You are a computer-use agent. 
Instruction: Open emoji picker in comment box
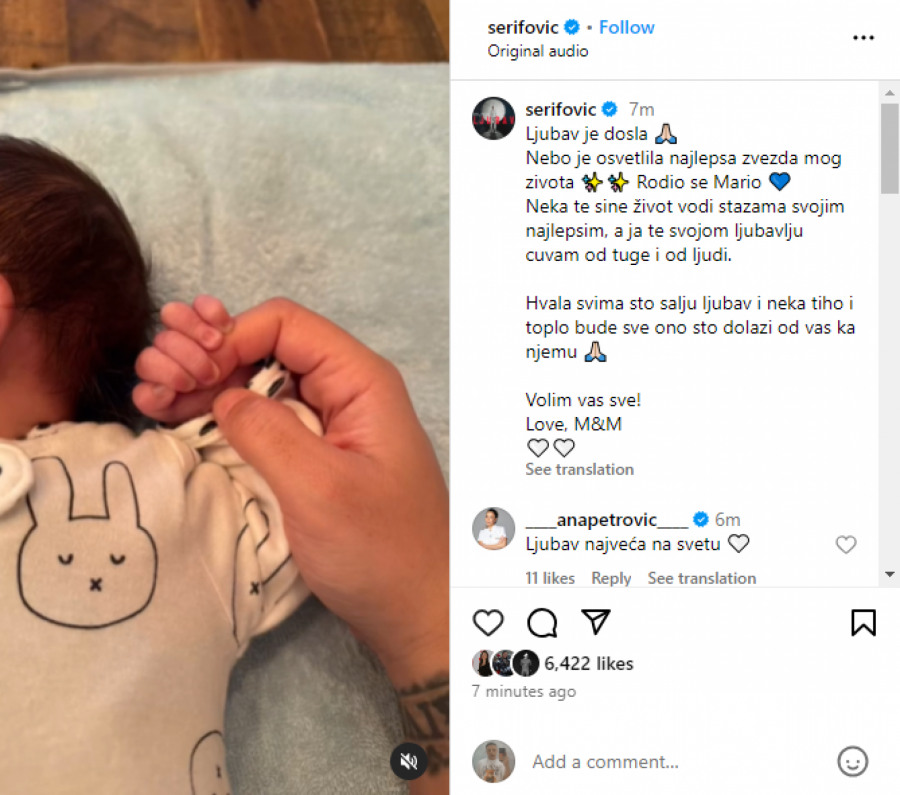click(x=852, y=762)
